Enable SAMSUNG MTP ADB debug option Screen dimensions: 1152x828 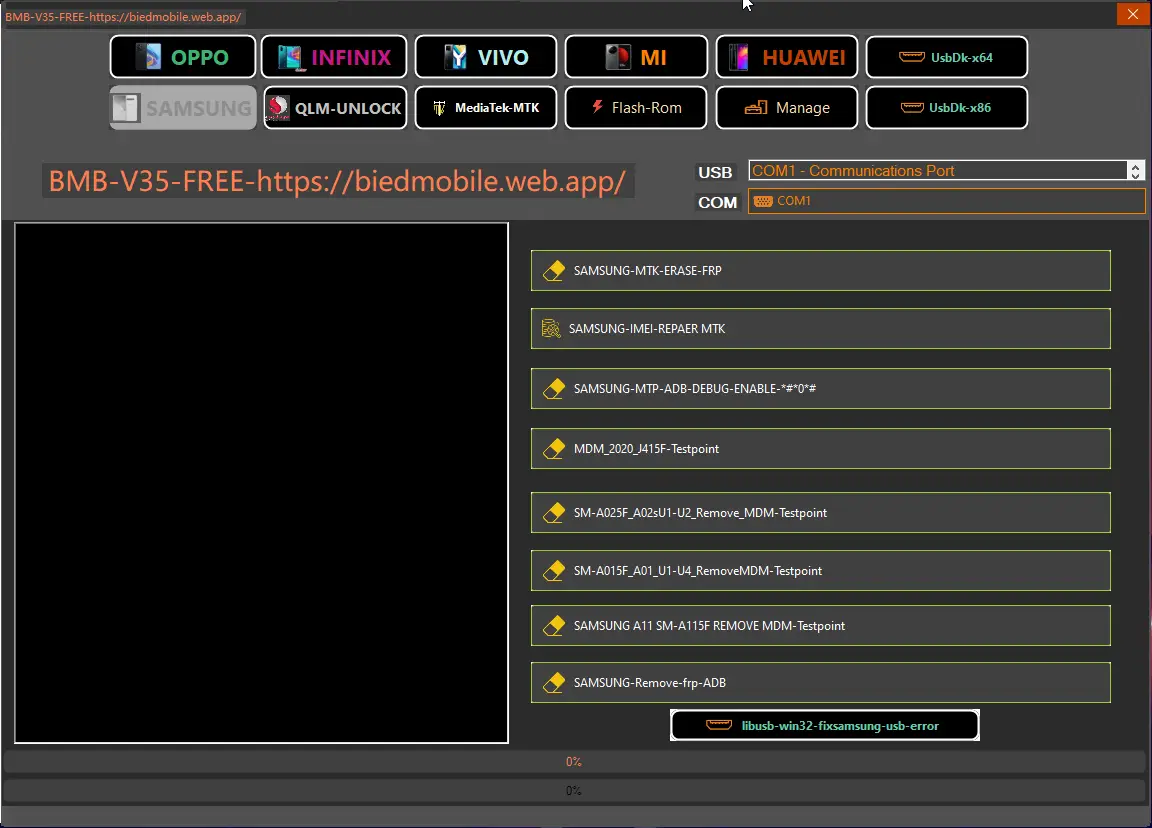click(820, 389)
